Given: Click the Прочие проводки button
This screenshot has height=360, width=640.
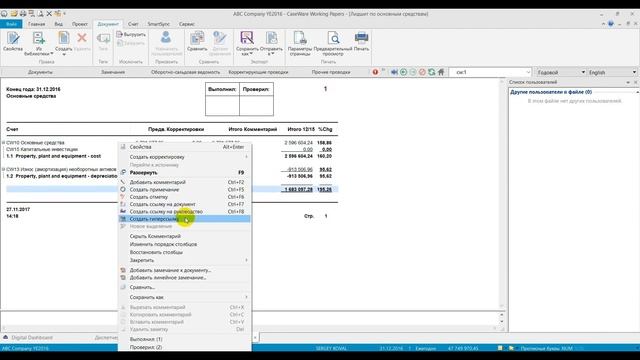Looking at the screenshot, I should point(331,72).
